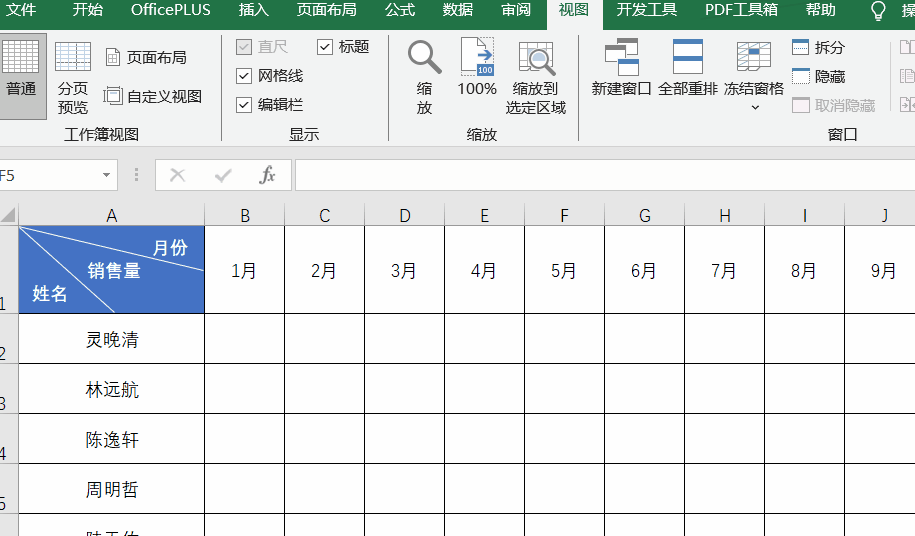Arrange All windows (全部重排)
Viewport: 915px width, 536px height.
(687, 68)
